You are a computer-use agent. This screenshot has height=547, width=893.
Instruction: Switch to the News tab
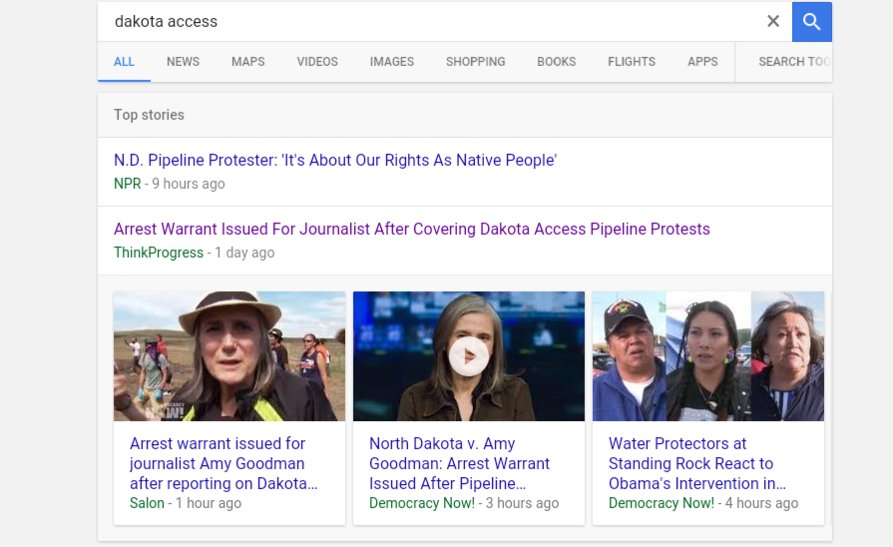183,62
